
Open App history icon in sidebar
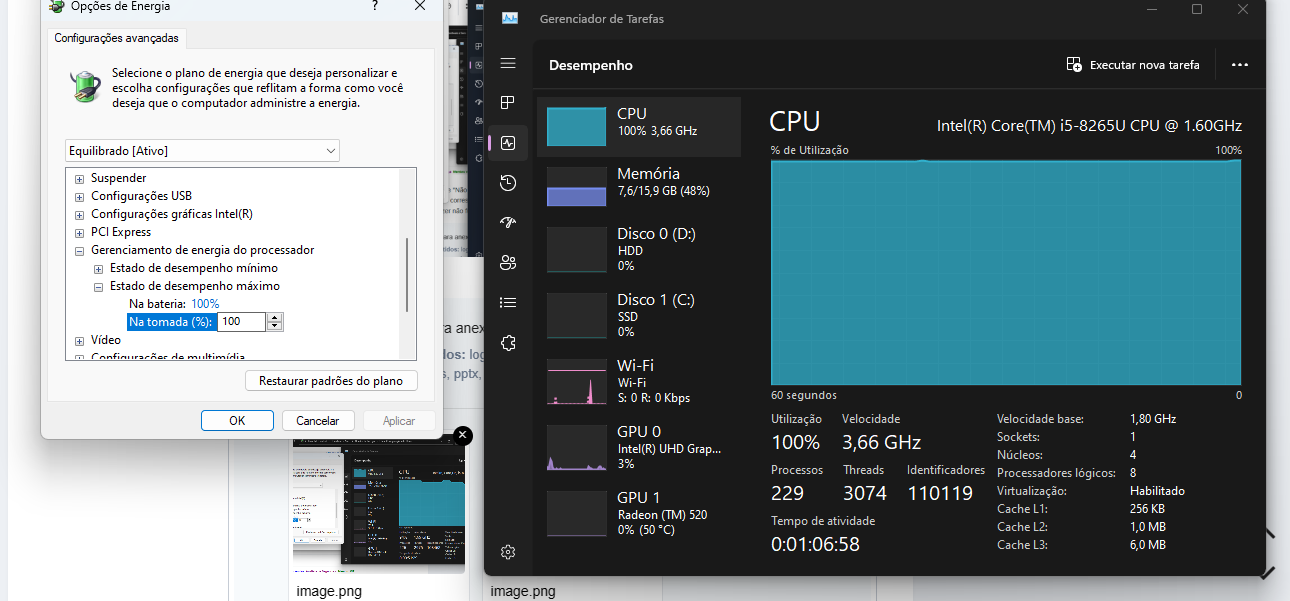(508, 183)
